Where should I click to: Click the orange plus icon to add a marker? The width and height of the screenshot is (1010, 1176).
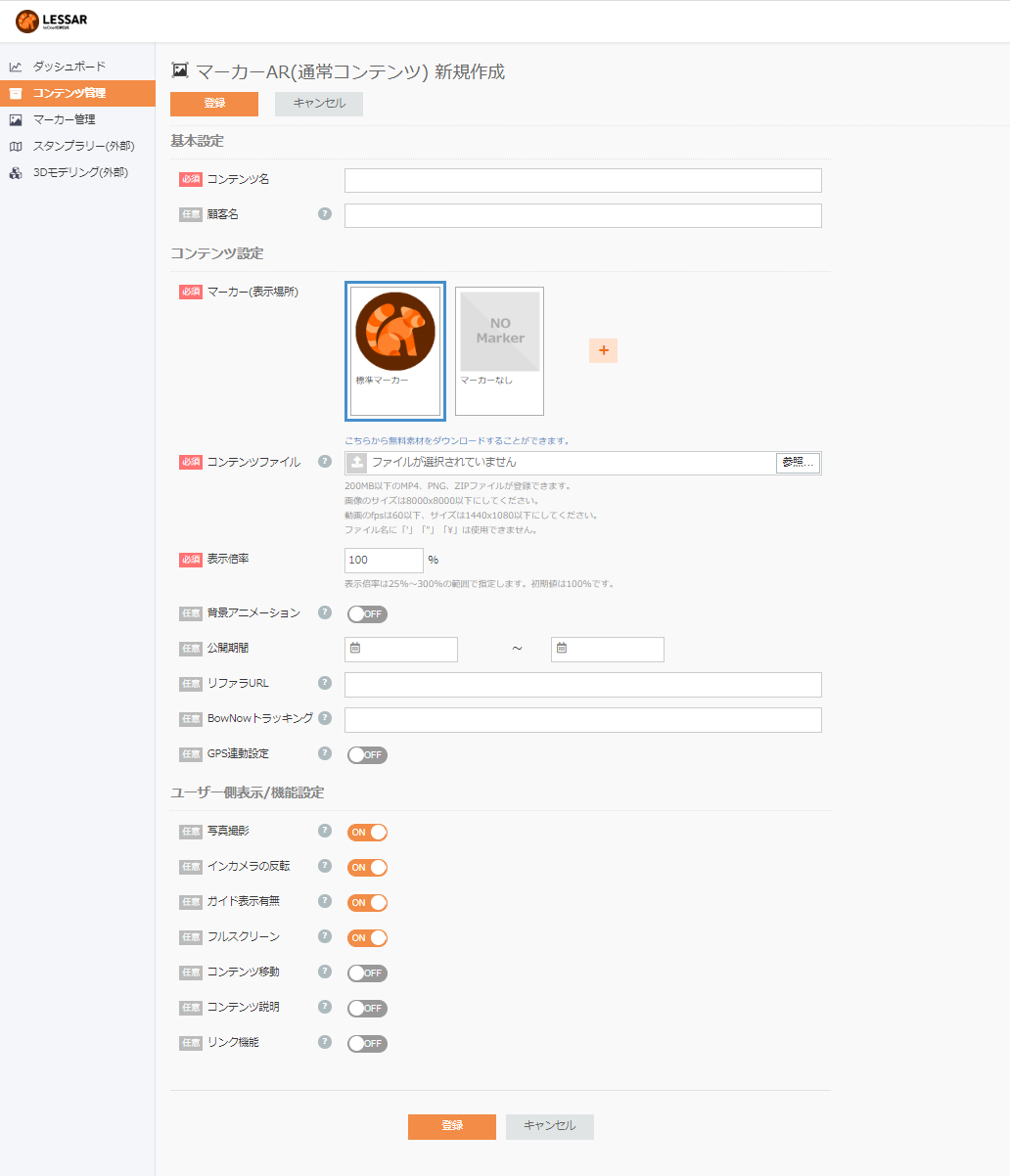[x=603, y=350]
